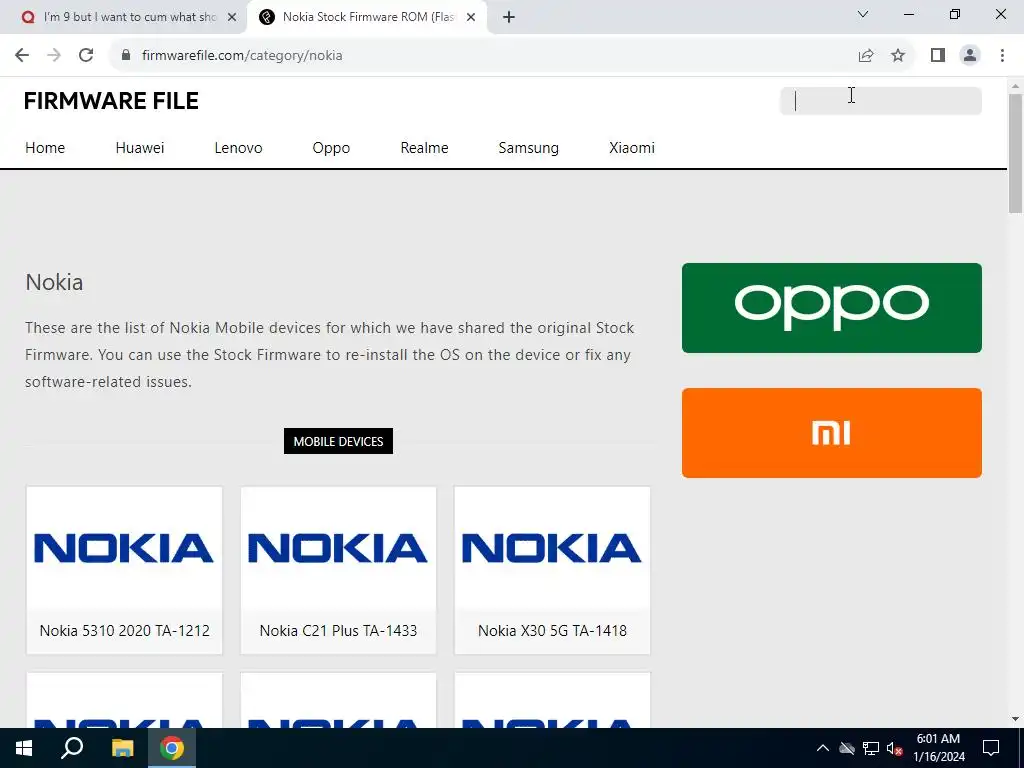Open the Chrome profile avatar
The image size is (1024, 768).
pos(970,56)
